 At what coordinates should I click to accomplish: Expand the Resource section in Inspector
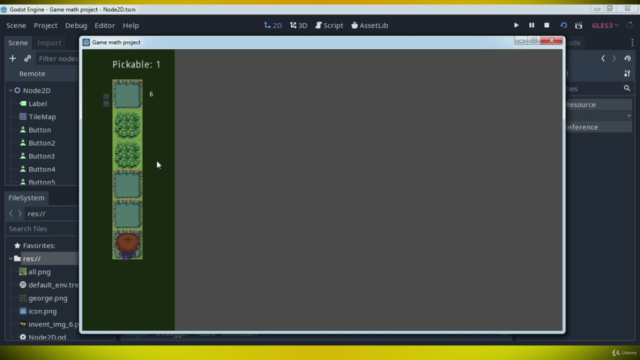click(598, 104)
